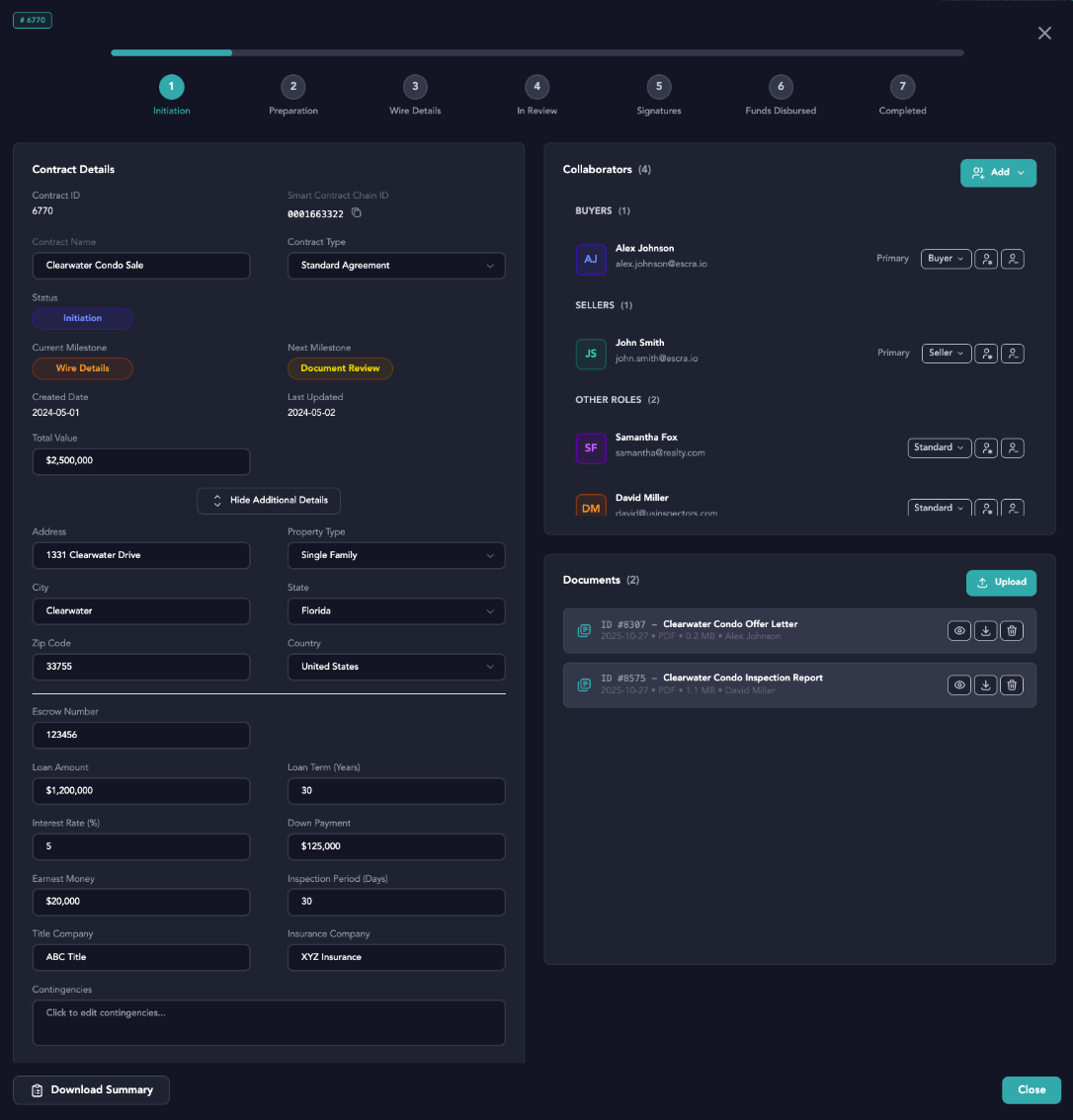Click the Initiation status badge

(x=82, y=319)
